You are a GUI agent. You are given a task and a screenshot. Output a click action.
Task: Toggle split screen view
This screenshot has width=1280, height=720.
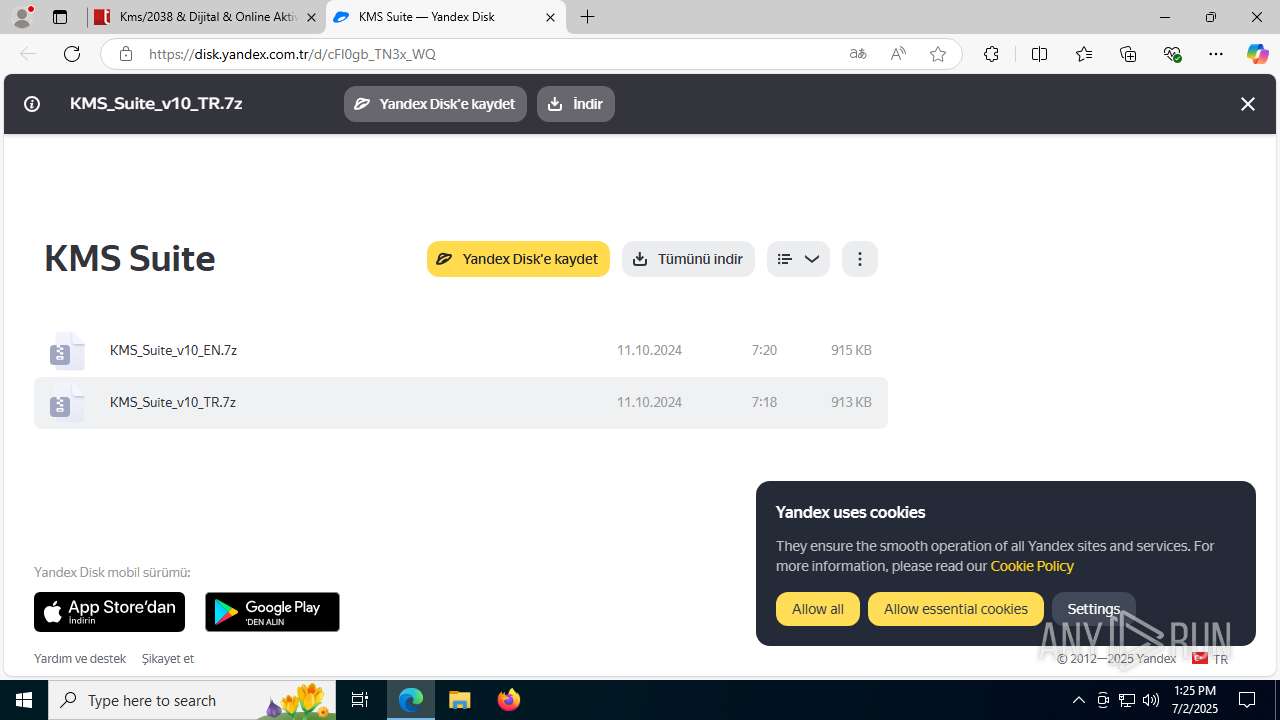1039,54
